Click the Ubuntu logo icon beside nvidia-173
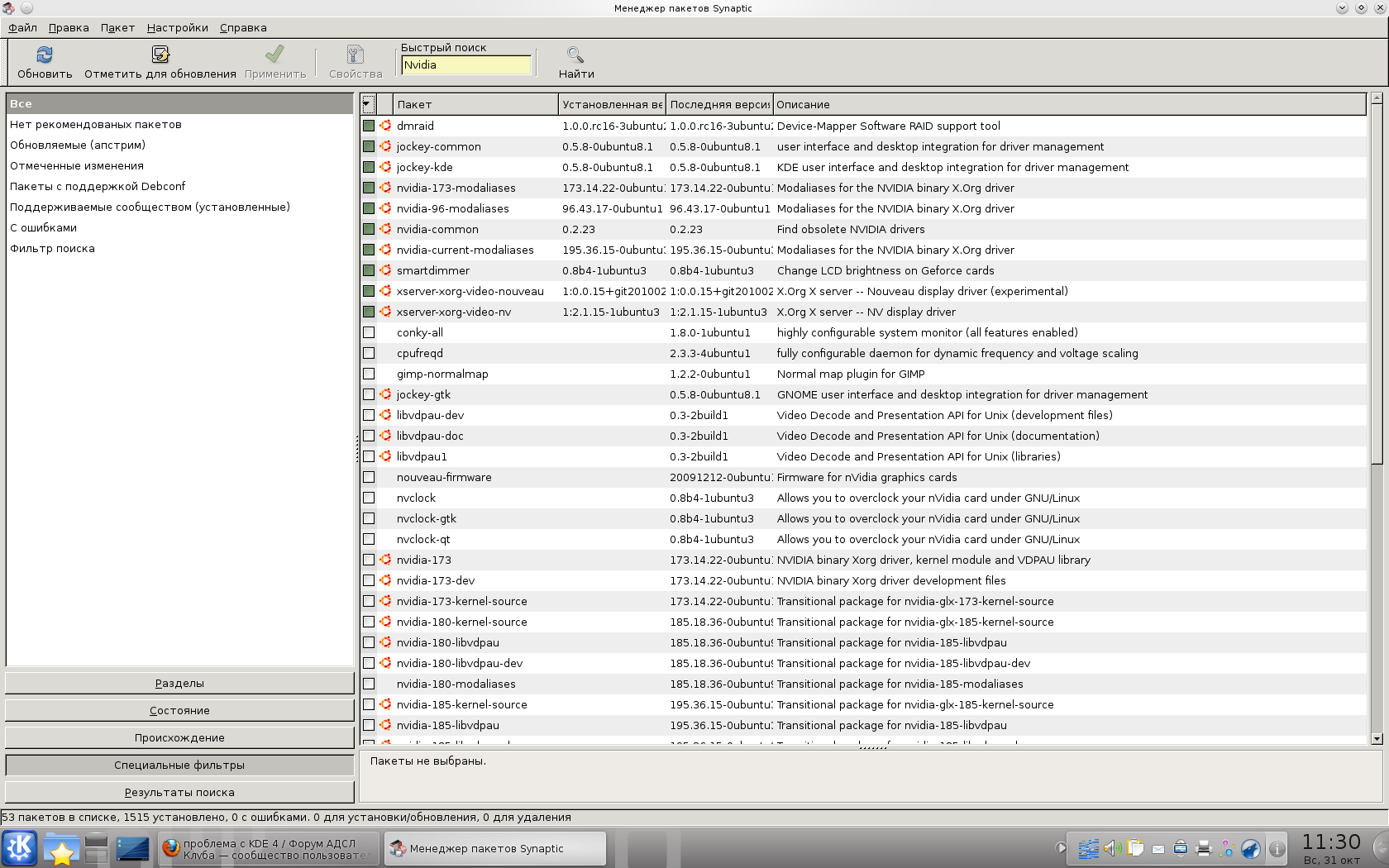Viewport: 1389px width, 868px height. pyautogui.click(x=385, y=560)
